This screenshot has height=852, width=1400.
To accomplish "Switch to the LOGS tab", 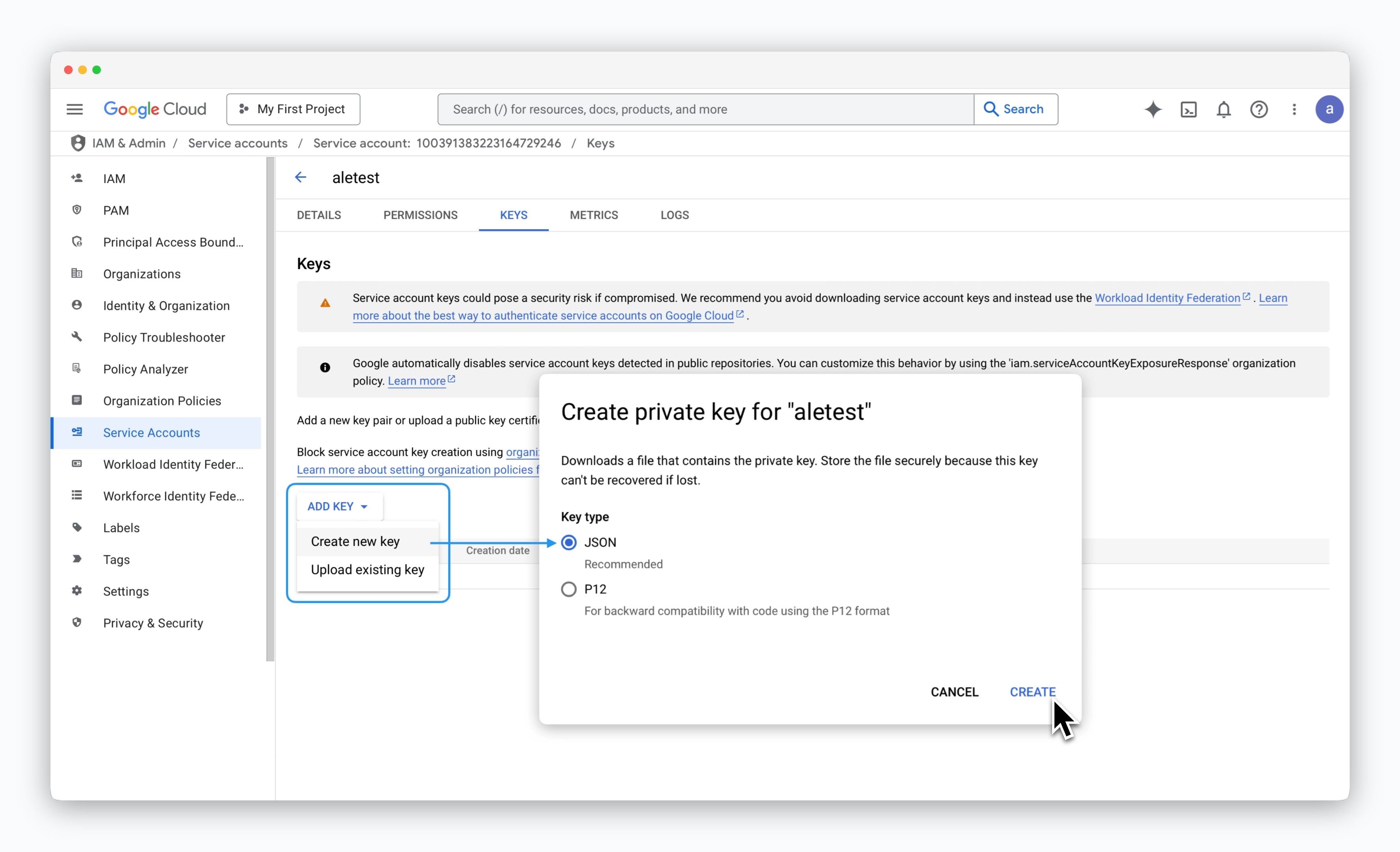I will point(675,215).
